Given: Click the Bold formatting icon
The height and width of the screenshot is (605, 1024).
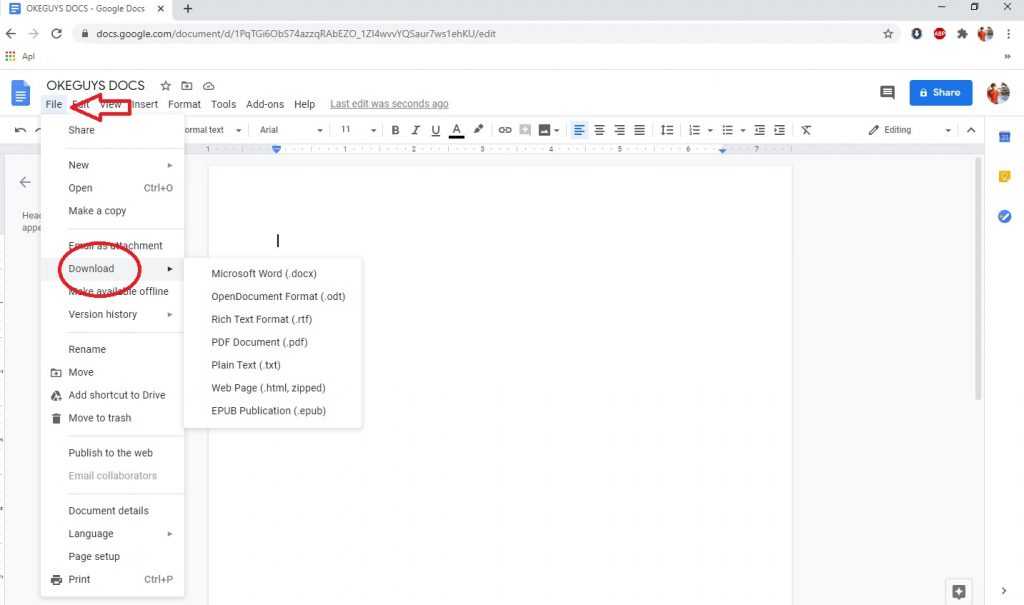Looking at the screenshot, I should (x=395, y=130).
